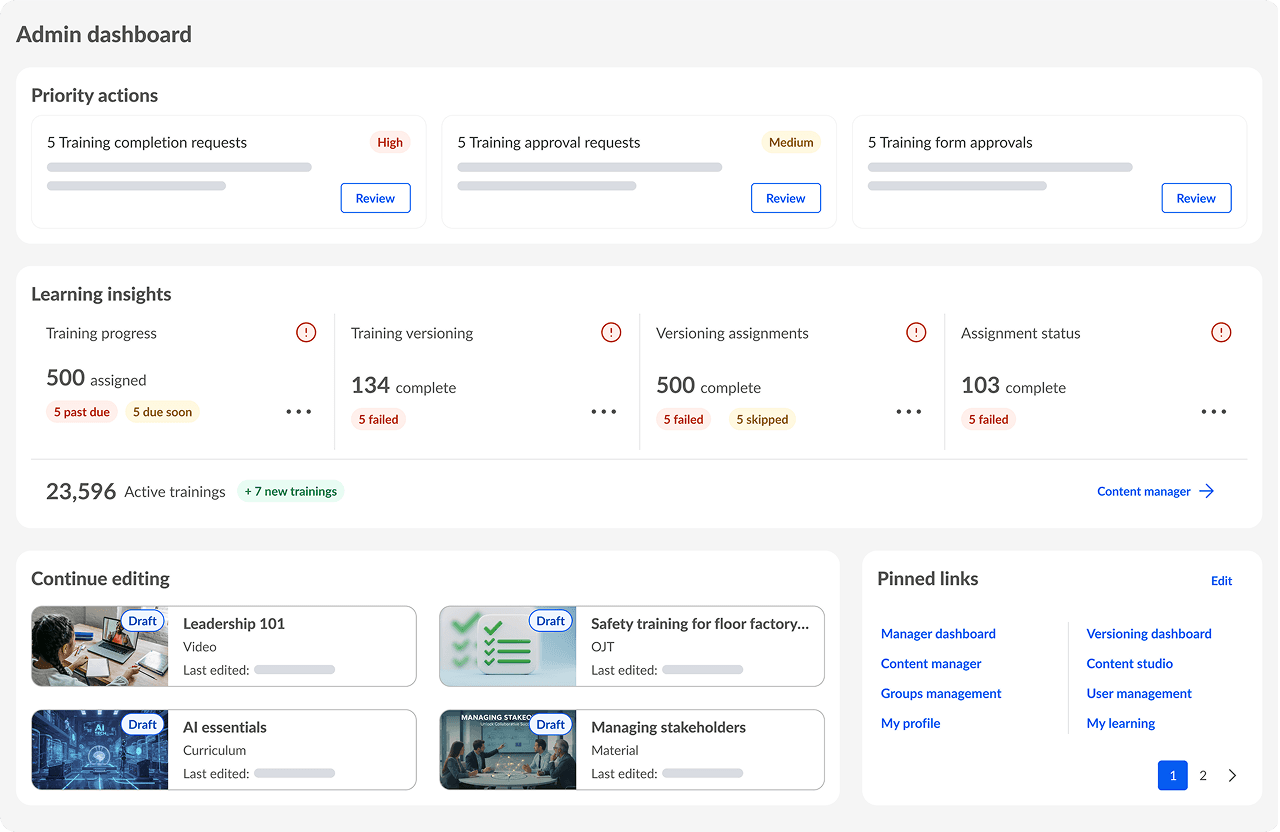This screenshot has width=1280, height=832.
Task: Toggle the 5 skipped badge
Action: 761,419
